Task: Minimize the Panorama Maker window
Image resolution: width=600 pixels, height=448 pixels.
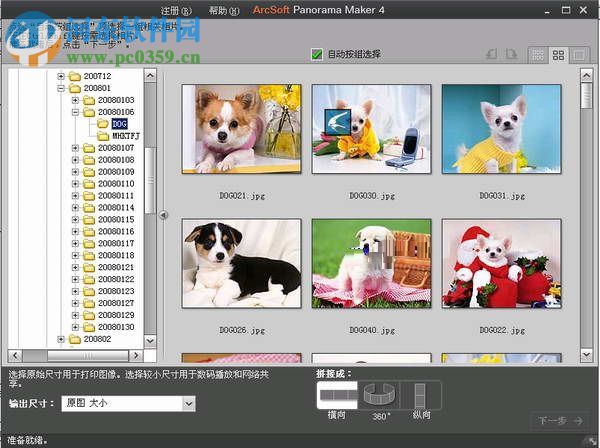Action: 547,11
